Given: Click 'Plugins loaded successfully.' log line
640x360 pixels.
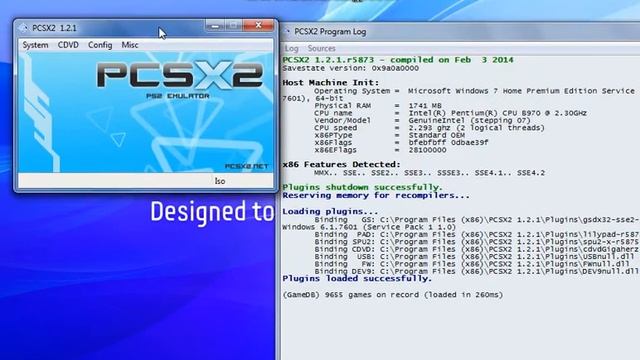Looking at the screenshot, I should click(x=357, y=279).
